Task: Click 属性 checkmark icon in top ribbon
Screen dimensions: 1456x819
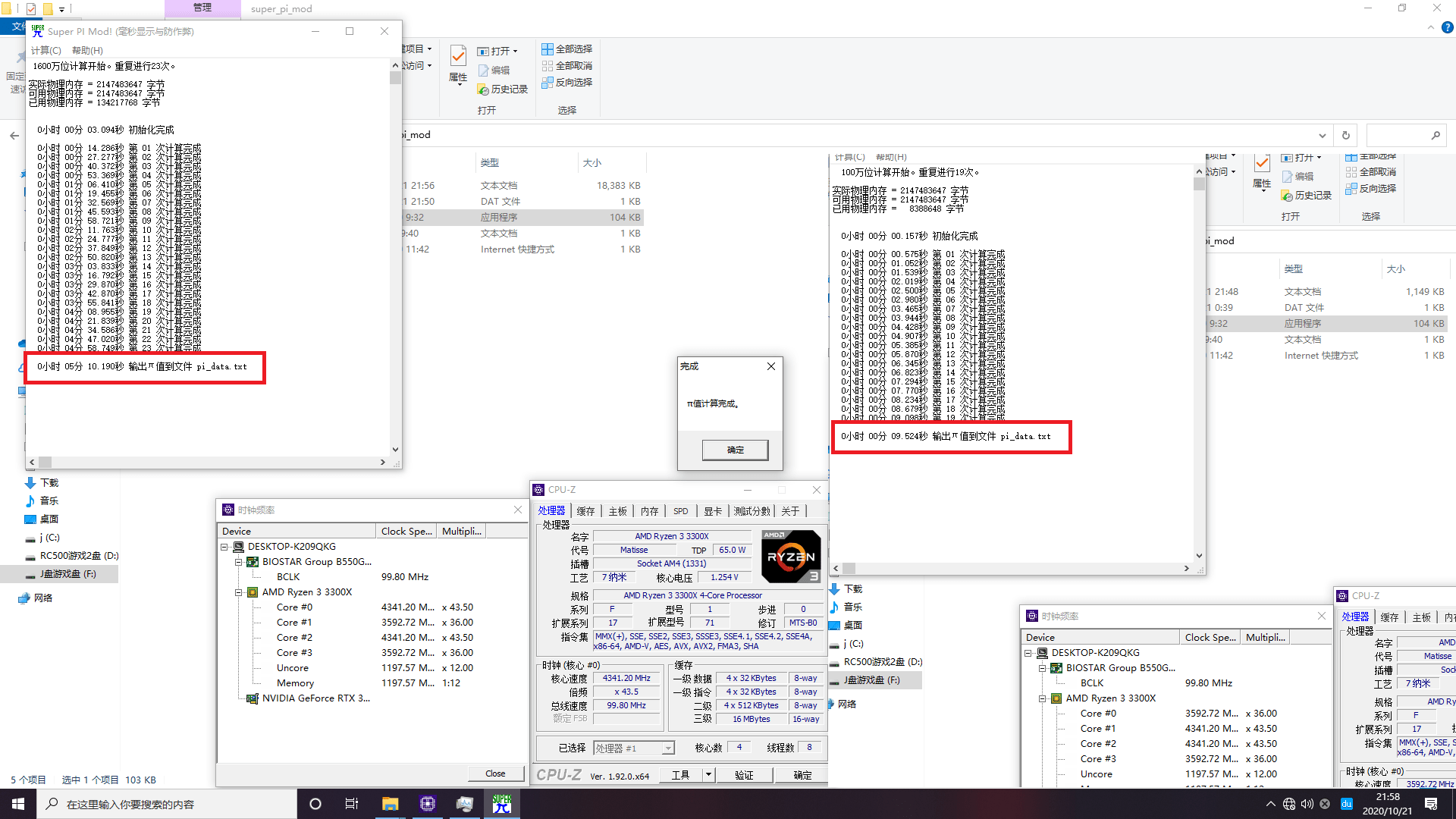Action: 458,55
